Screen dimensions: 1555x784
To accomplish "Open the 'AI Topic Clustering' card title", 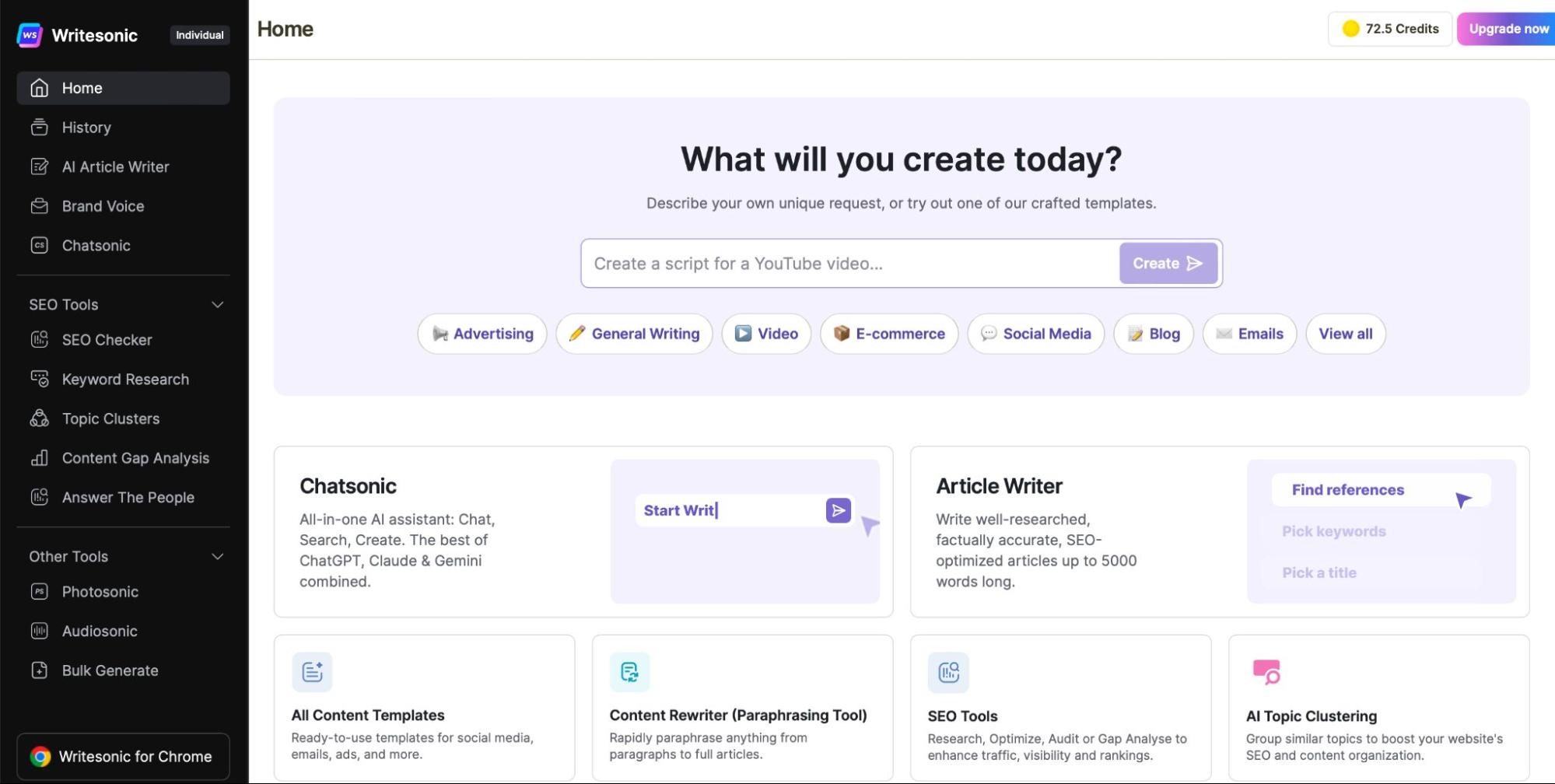I will [x=1312, y=716].
